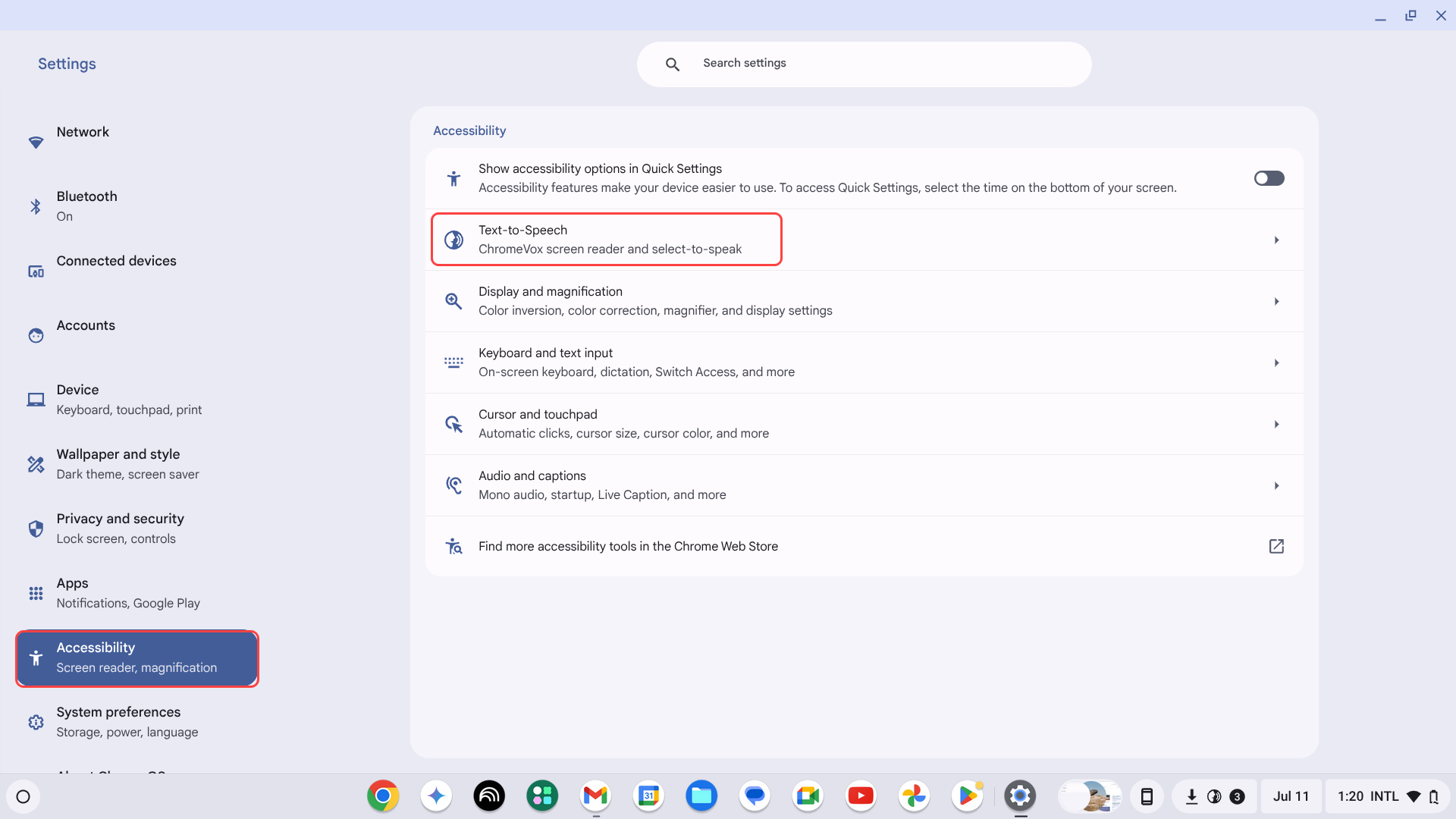Screen dimensions: 1456x819
Task: Open Phone Hub in shelf
Action: click(x=1147, y=796)
